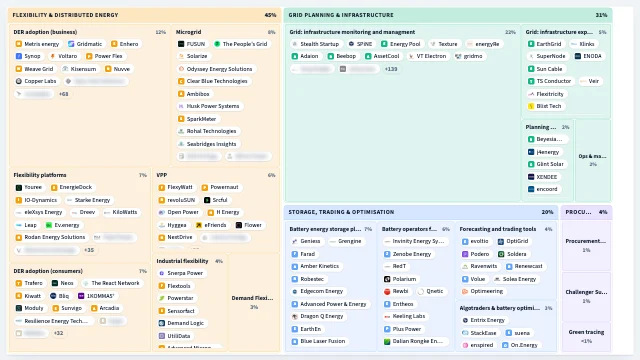Click the Resilience Energy Tech... chip
640x360 pixels.
coord(53,321)
